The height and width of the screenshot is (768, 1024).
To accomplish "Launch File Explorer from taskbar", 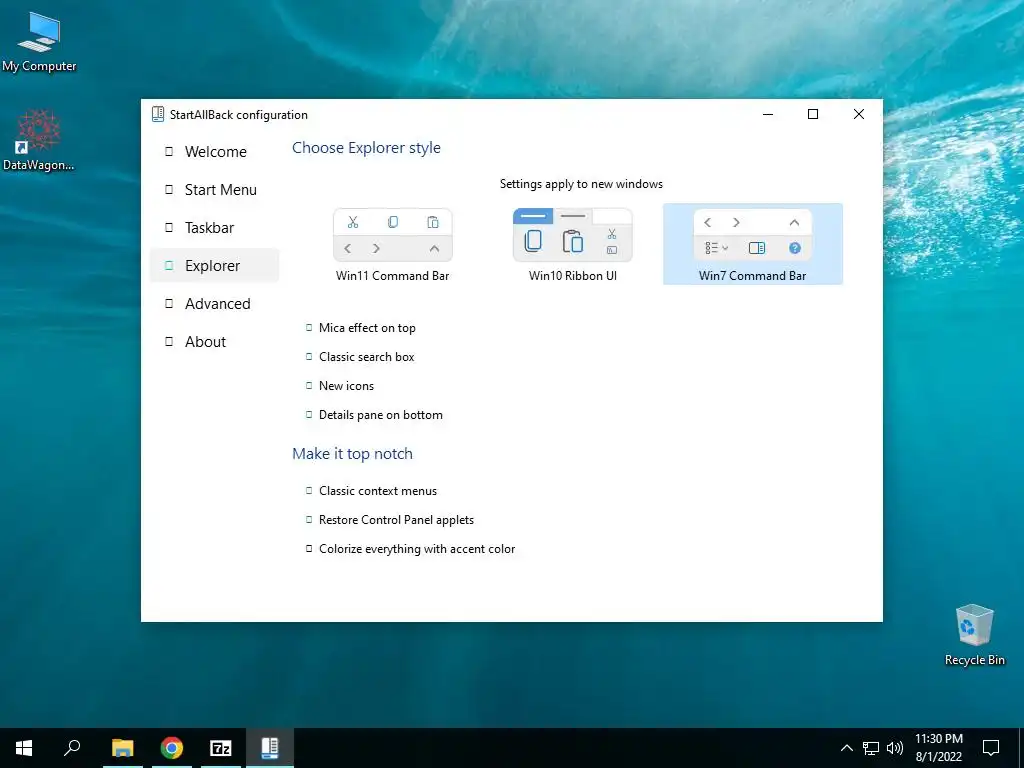I will point(123,748).
